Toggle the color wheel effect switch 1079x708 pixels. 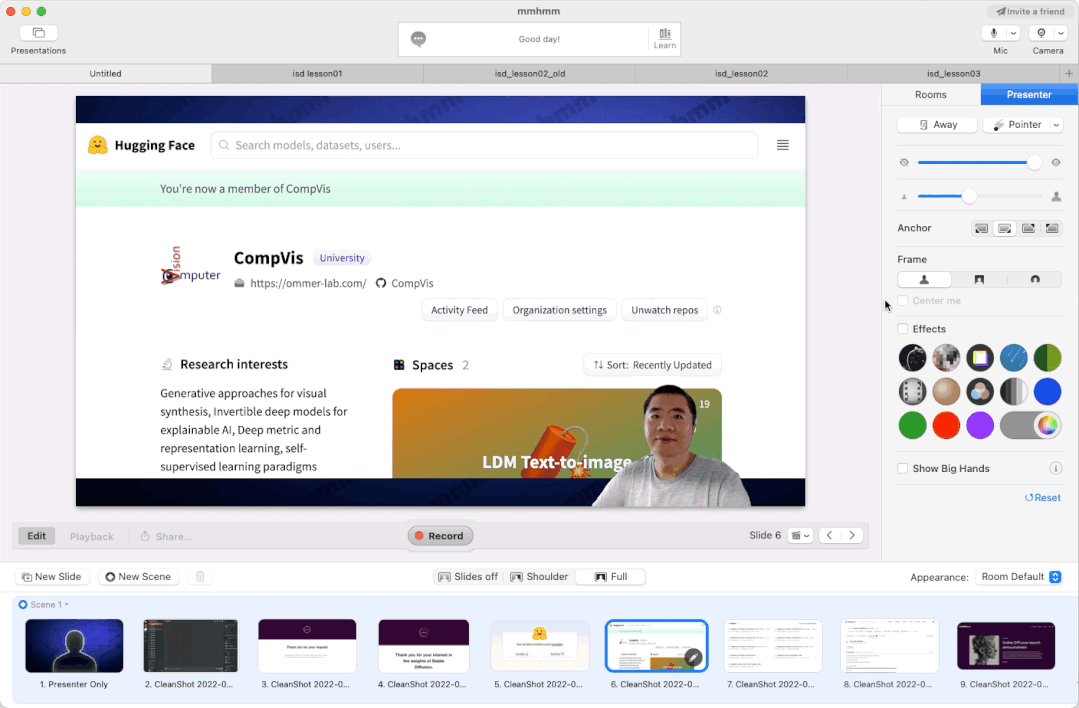(x=1031, y=425)
